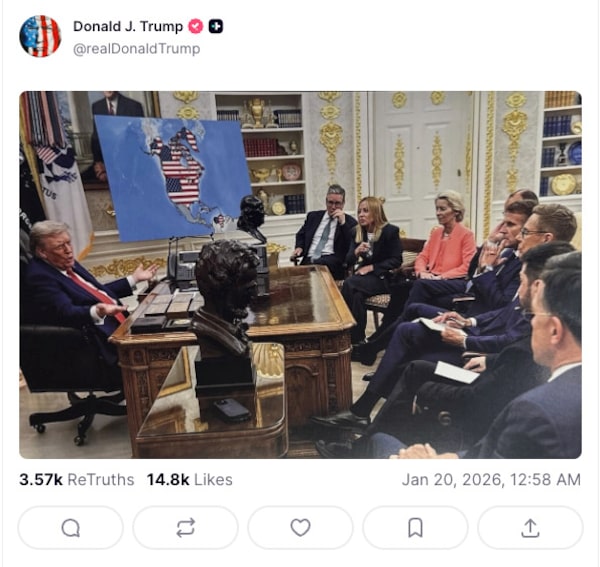
Task: Click the black plus badge beside name
Action: [216, 26]
